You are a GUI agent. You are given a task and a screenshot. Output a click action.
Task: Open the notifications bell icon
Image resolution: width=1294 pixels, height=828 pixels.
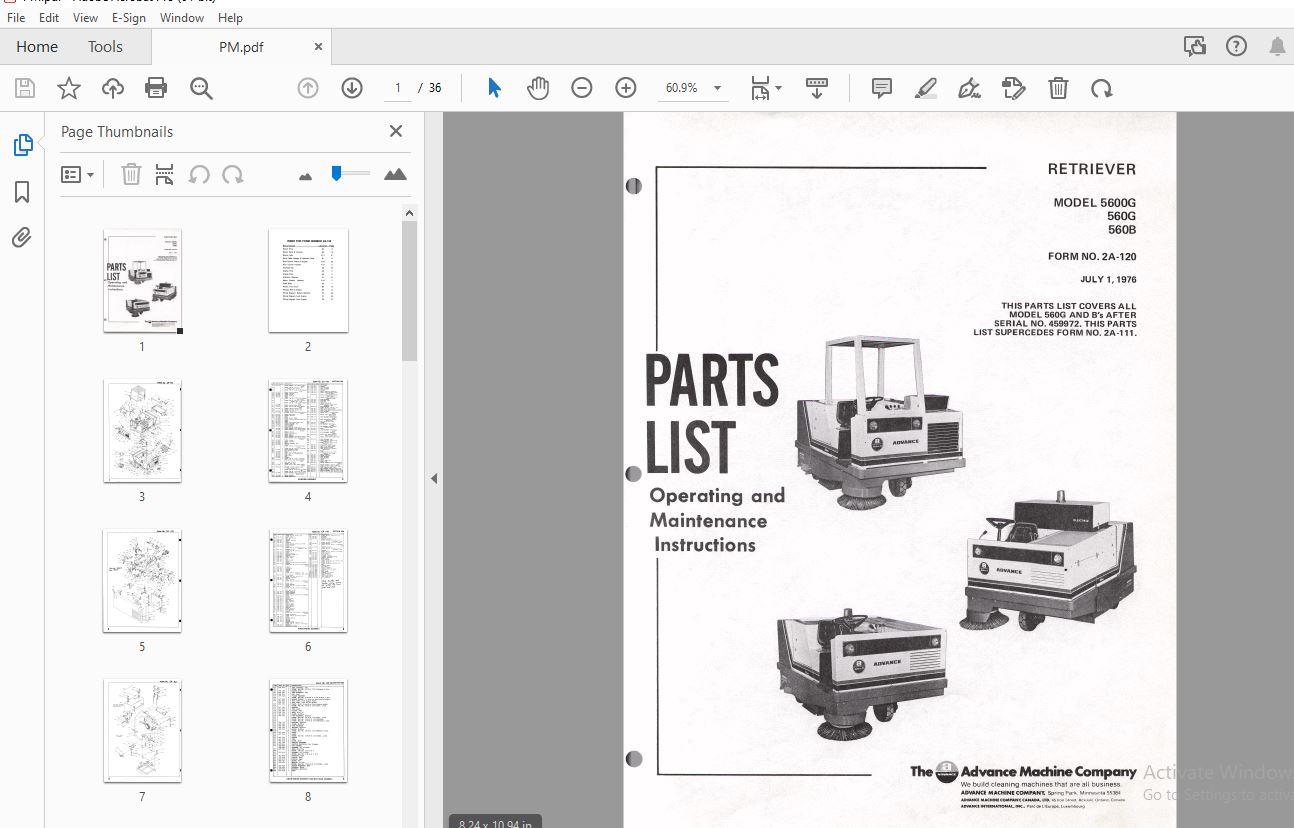coord(1277,46)
